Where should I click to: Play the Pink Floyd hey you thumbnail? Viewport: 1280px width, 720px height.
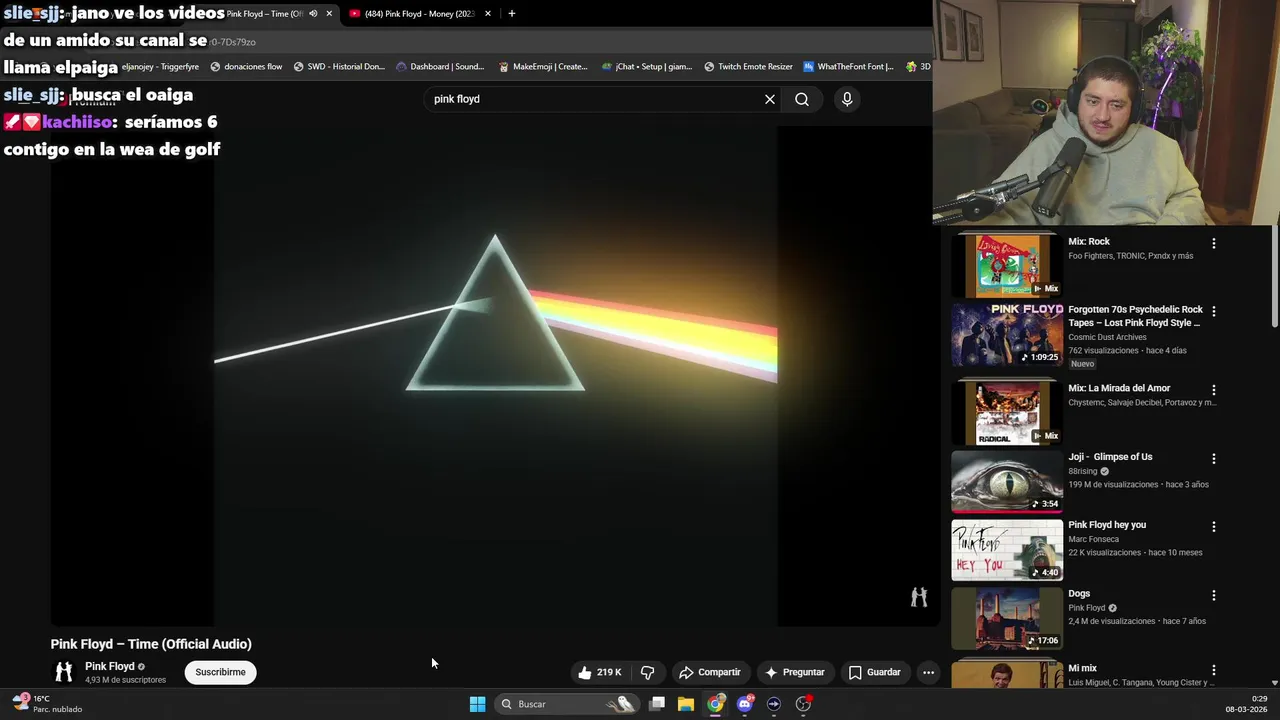[x=1007, y=549]
